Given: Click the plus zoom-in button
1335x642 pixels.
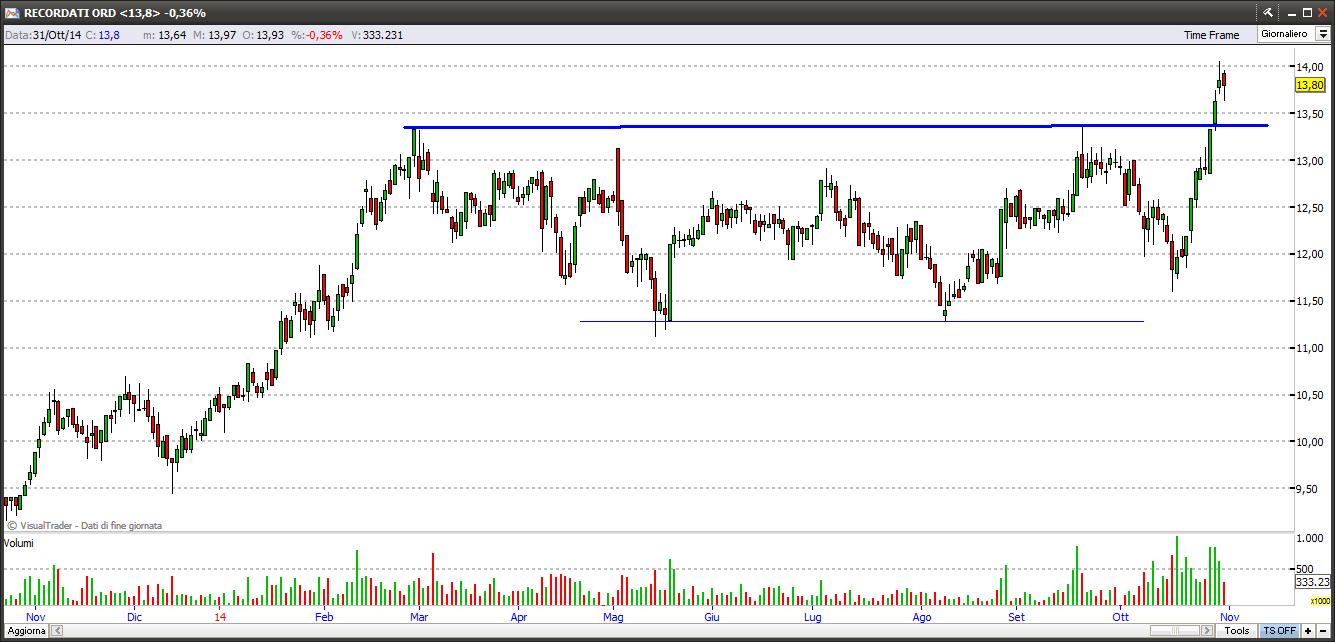Looking at the screenshot, I should [1308, 631].
